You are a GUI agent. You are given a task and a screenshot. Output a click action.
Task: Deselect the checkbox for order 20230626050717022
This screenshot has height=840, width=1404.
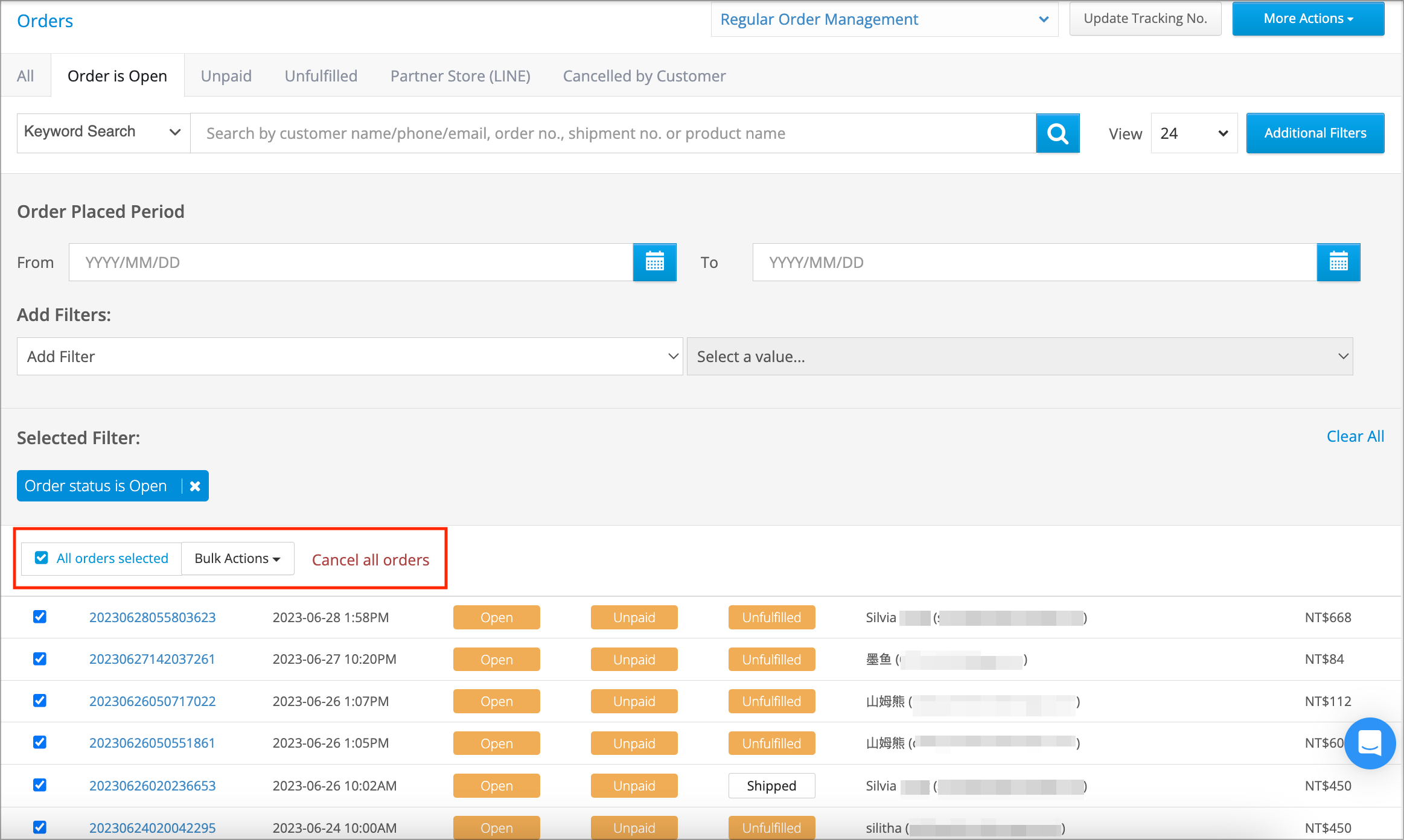tap(39, 701)
